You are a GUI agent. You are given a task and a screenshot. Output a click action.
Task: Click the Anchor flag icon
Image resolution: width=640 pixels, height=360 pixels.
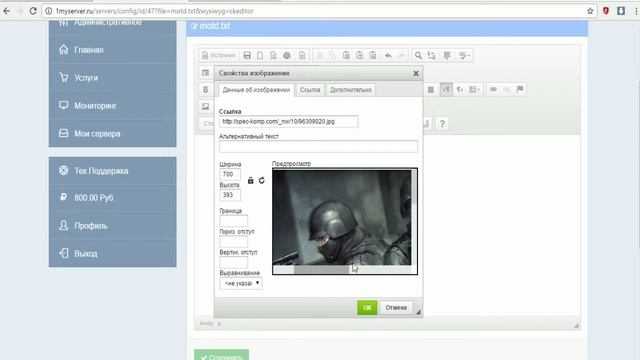tap(520, 89)
